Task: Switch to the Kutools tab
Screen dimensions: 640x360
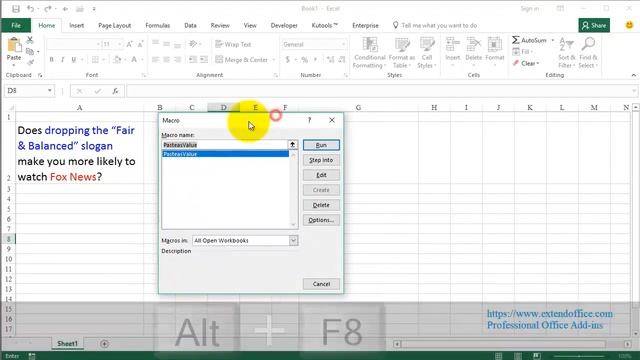Action: pyautogui.click(x=324, y=25)
